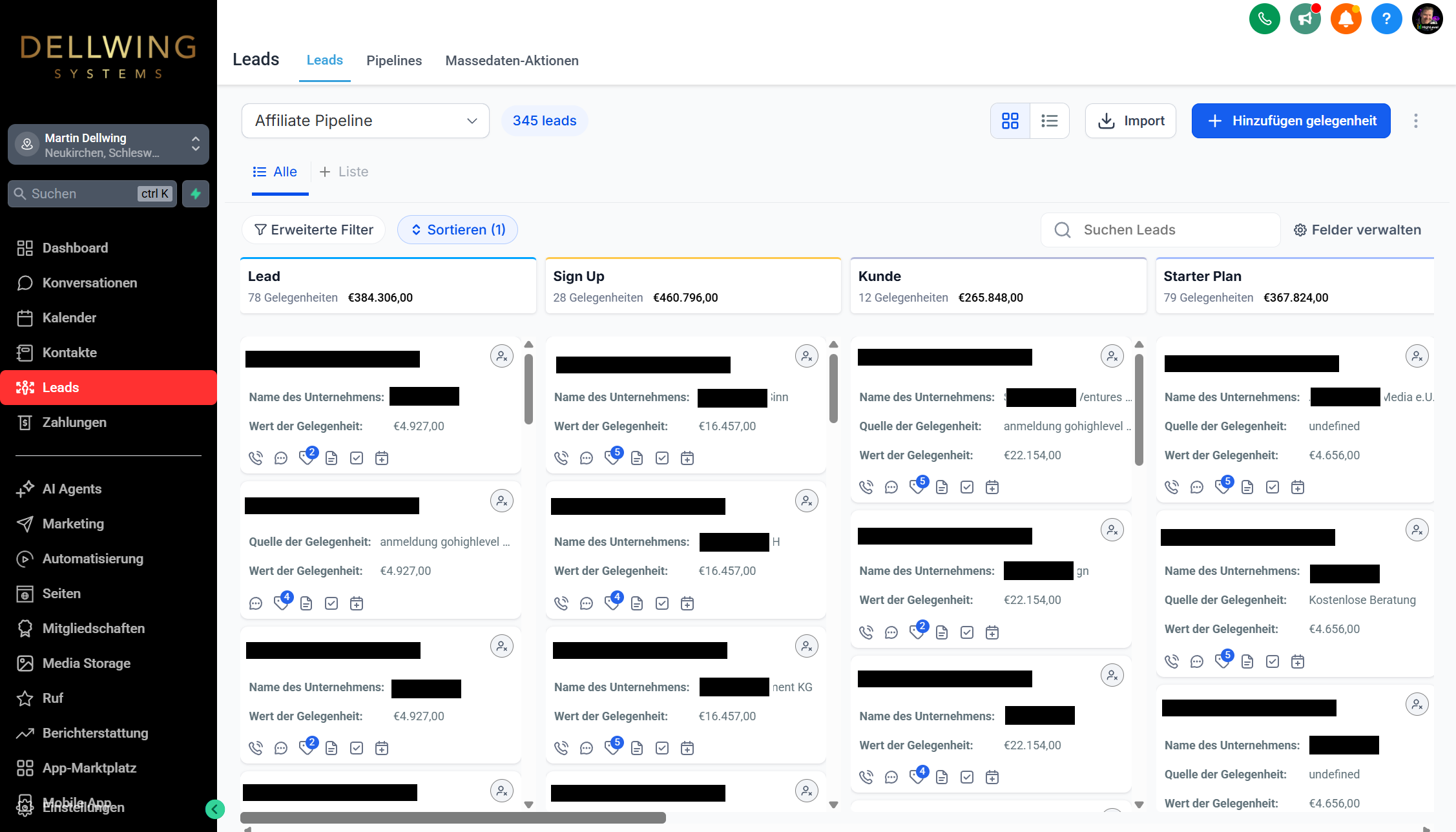1456x832 pixels.
Task: Collapse the sidebar with green chevron
Action: pyautogui.click(x=215, y=809)
